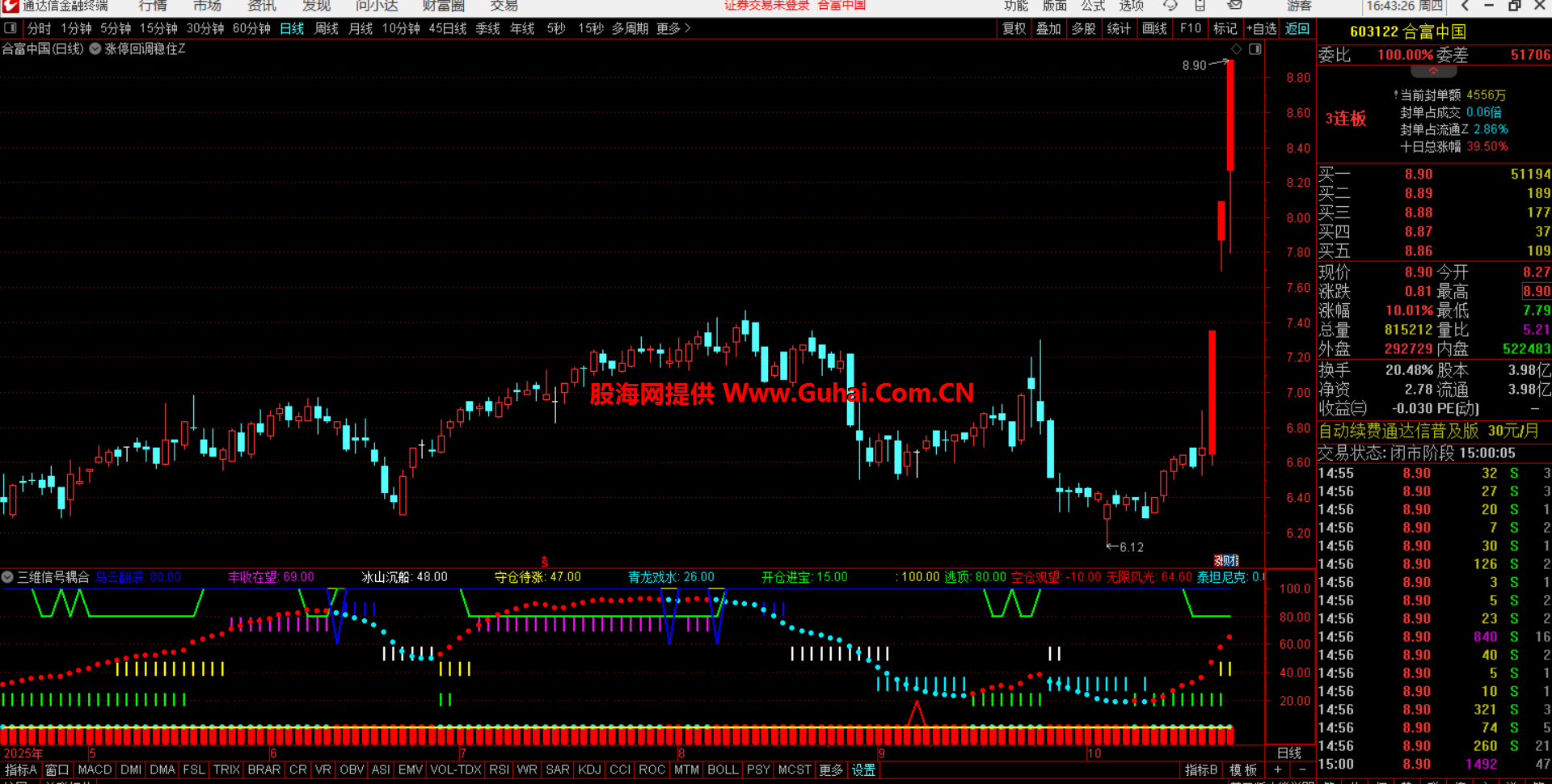Open the 行情 menu
Screen dimensions: 1552x784
click(x=153, y=6)
